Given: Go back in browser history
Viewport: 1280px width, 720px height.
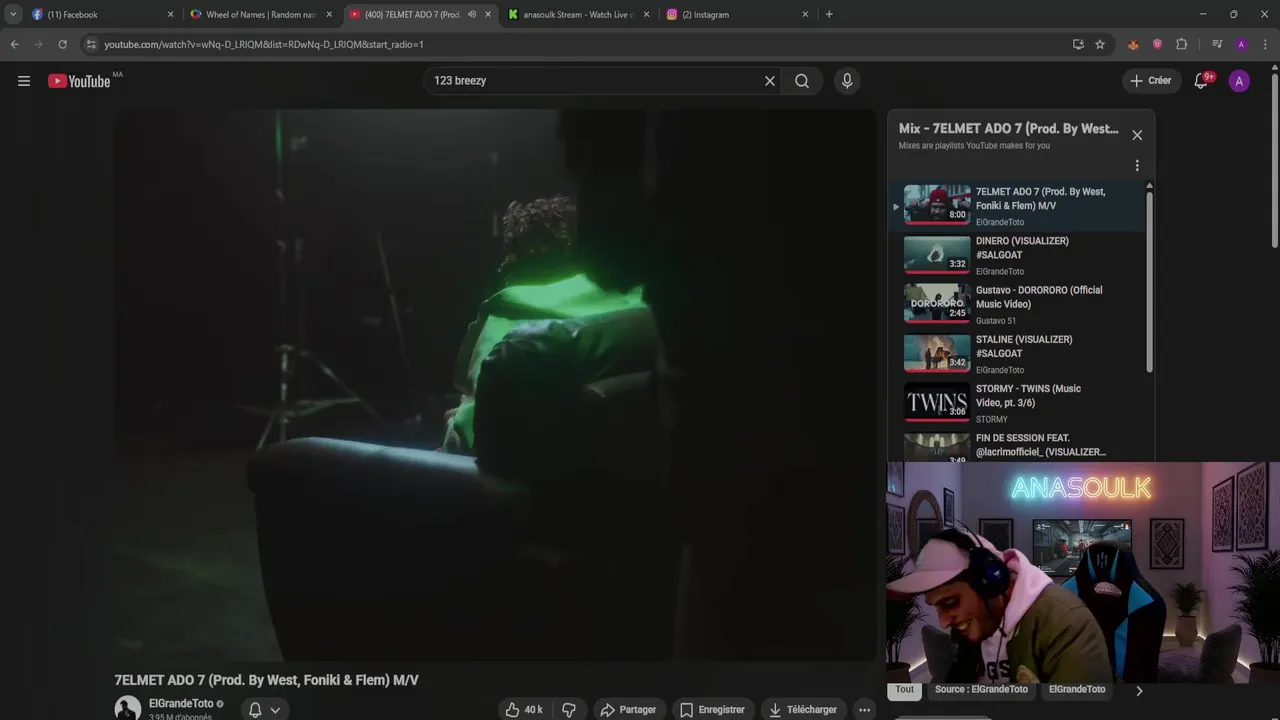Looking at the screenshot, I should pyautogui.click(x=14, y=44).
